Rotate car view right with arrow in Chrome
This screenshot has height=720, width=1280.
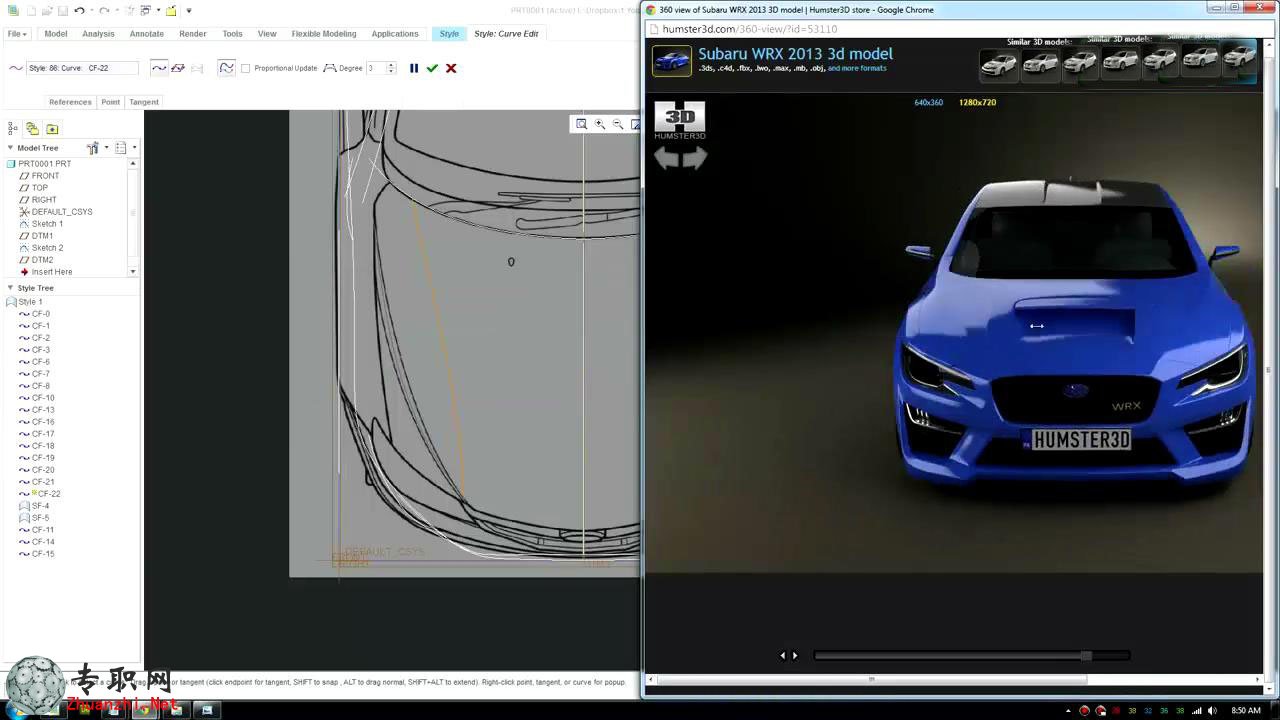(695, 158)
